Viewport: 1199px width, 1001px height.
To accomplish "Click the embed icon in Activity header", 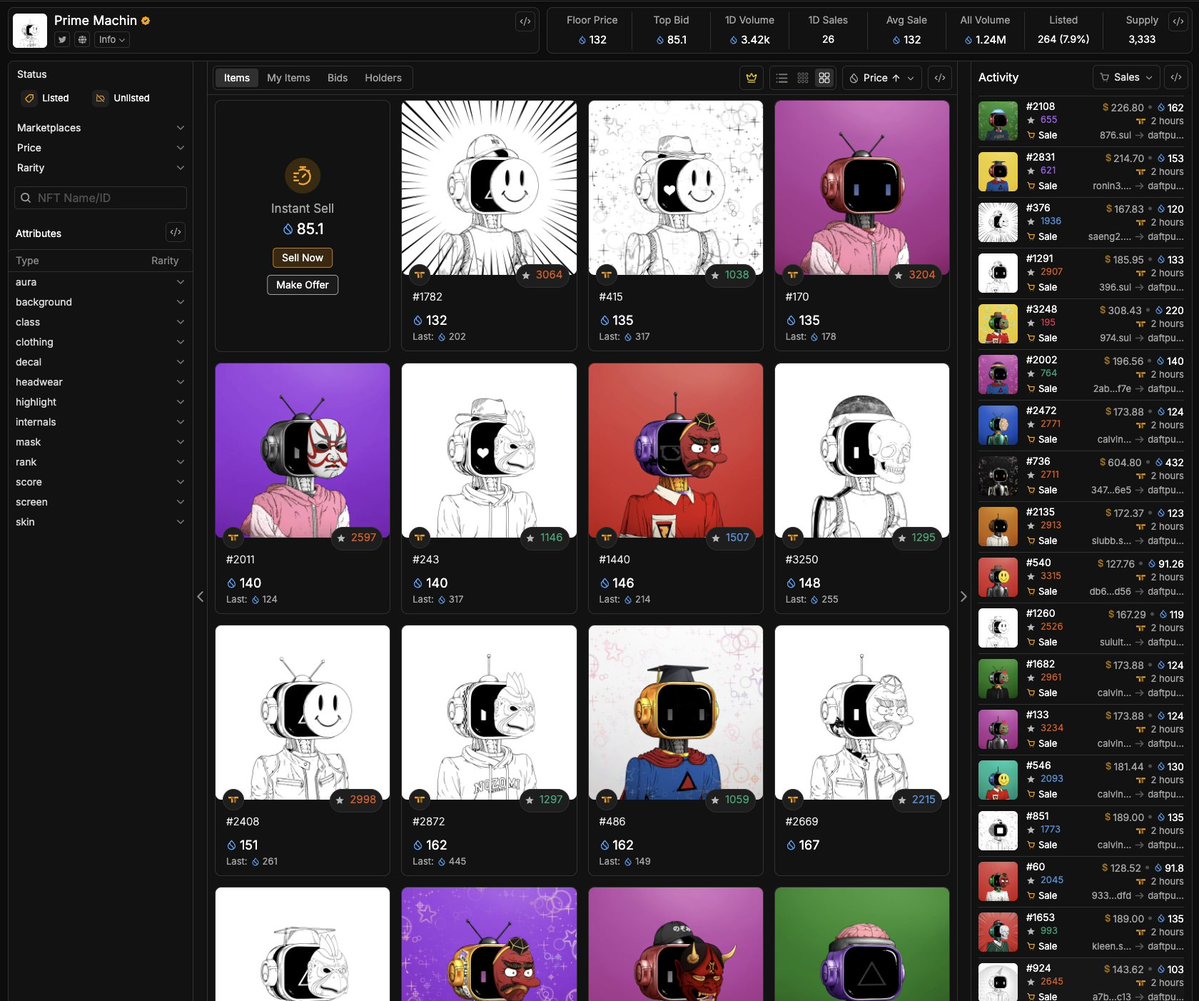I will coord(1176,77).
